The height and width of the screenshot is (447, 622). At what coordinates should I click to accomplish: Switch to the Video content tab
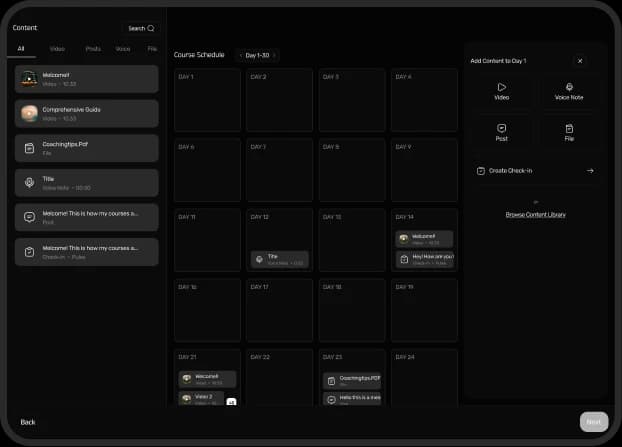click(58, 49)
